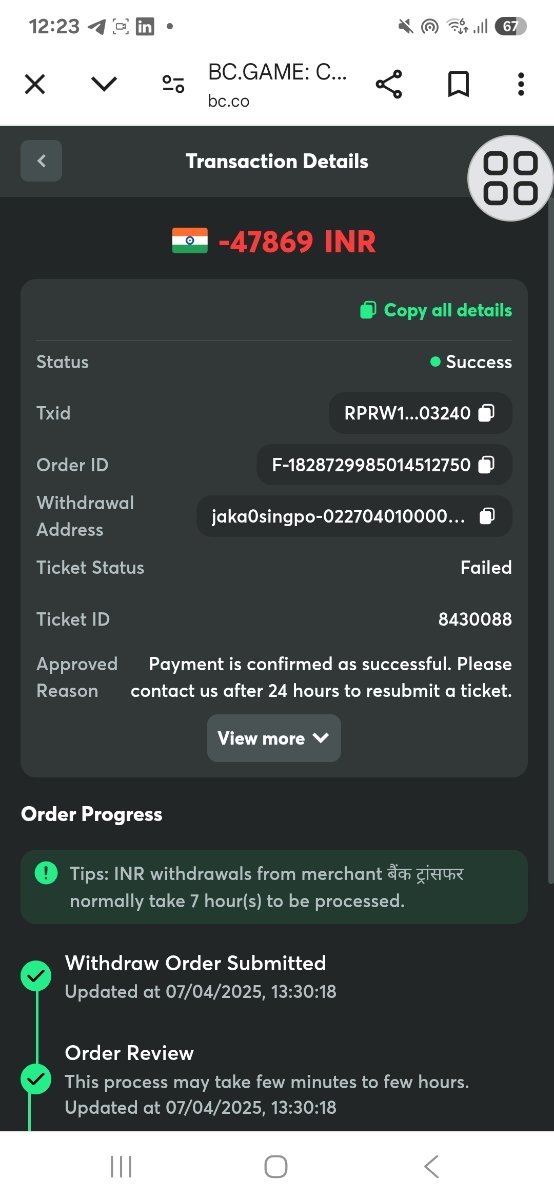Viewport: 554px width, 1200px height.
Task: Open the floating four-squares menu button
Action: point(510,178)
